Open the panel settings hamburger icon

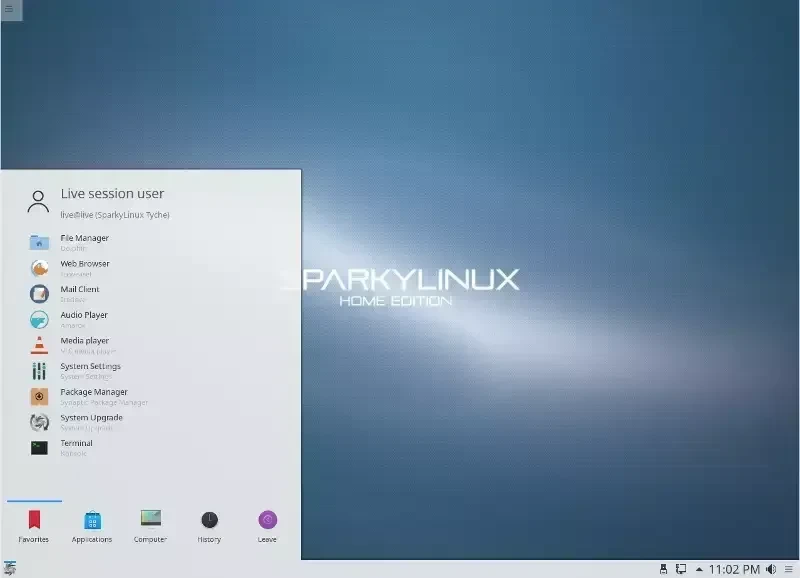[x=789, y=569]
